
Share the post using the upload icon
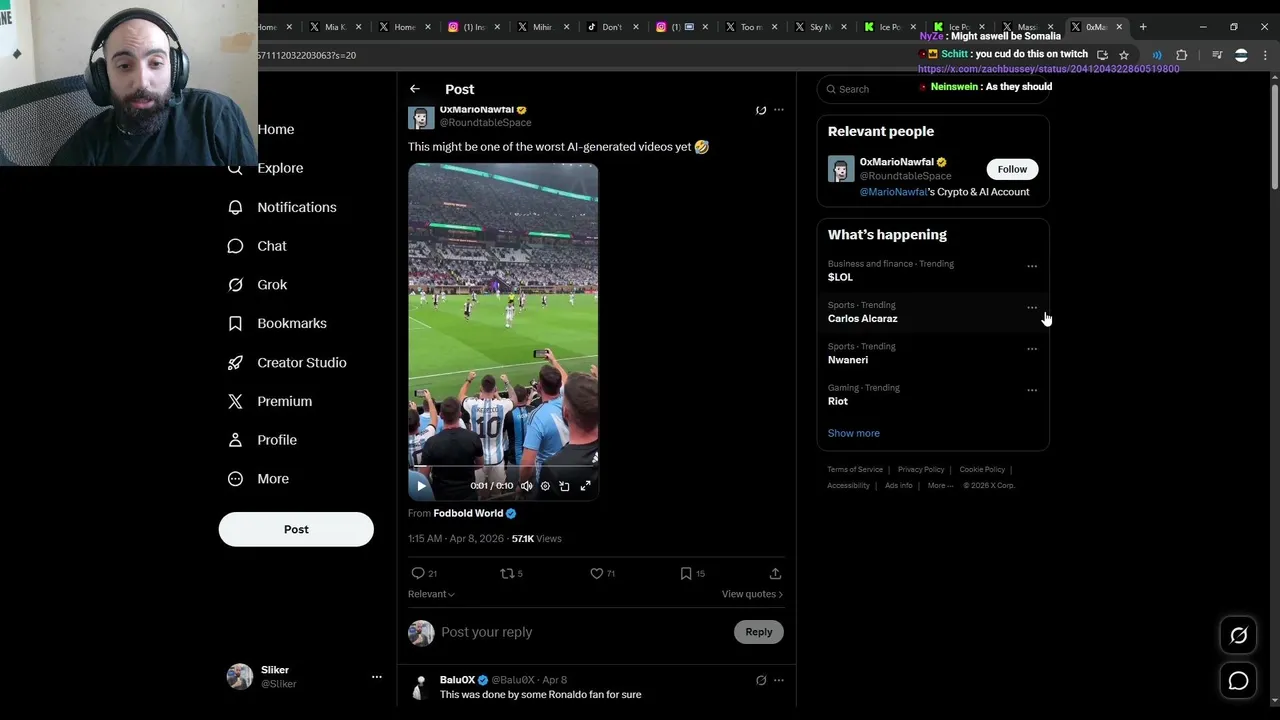coord(775,573)
